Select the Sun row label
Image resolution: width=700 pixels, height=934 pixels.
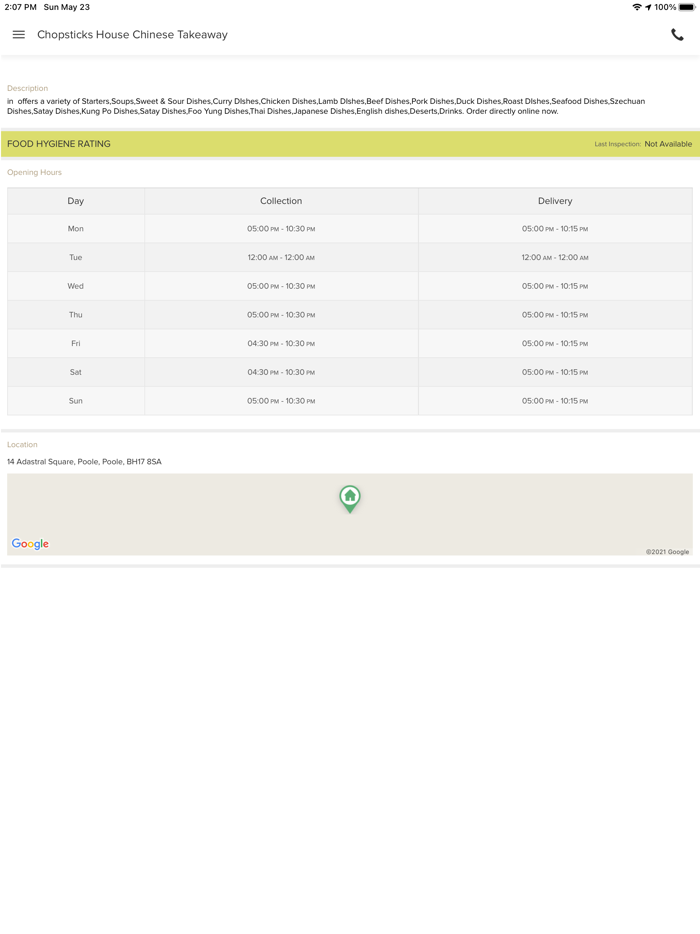76,400
